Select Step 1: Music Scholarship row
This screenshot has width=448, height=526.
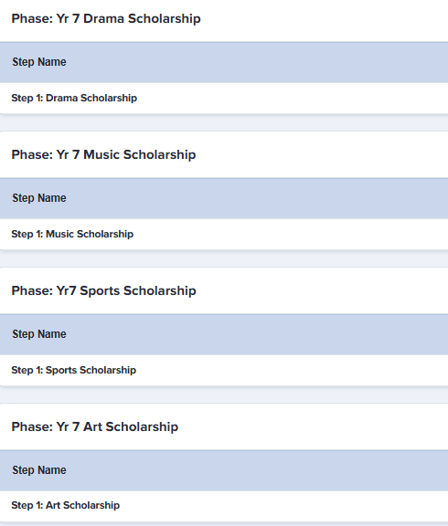(x=224, y=234)
